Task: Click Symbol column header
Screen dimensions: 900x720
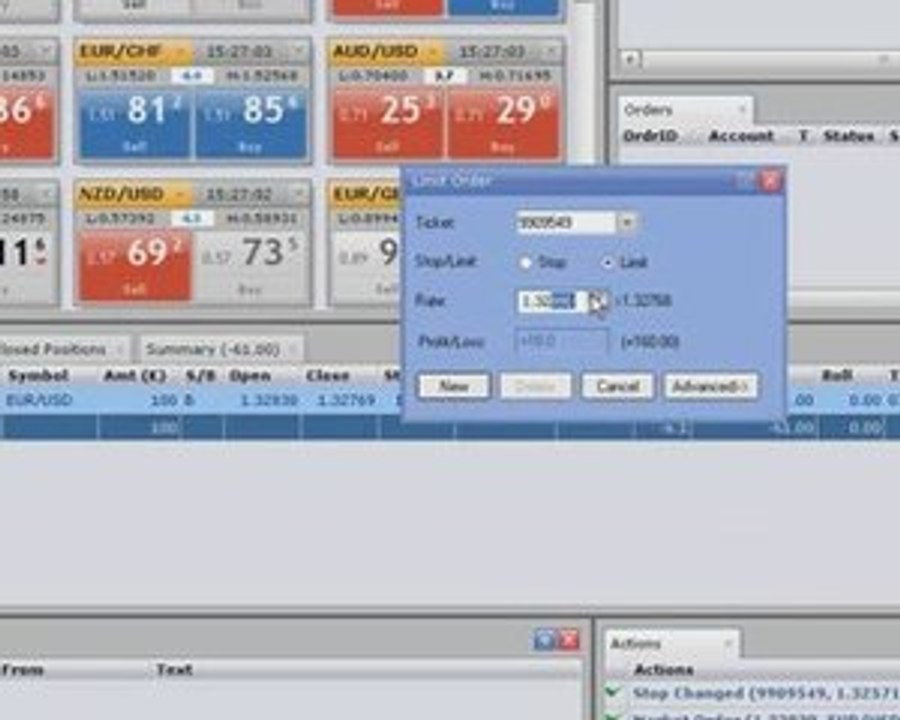Action: click(38, 376)
